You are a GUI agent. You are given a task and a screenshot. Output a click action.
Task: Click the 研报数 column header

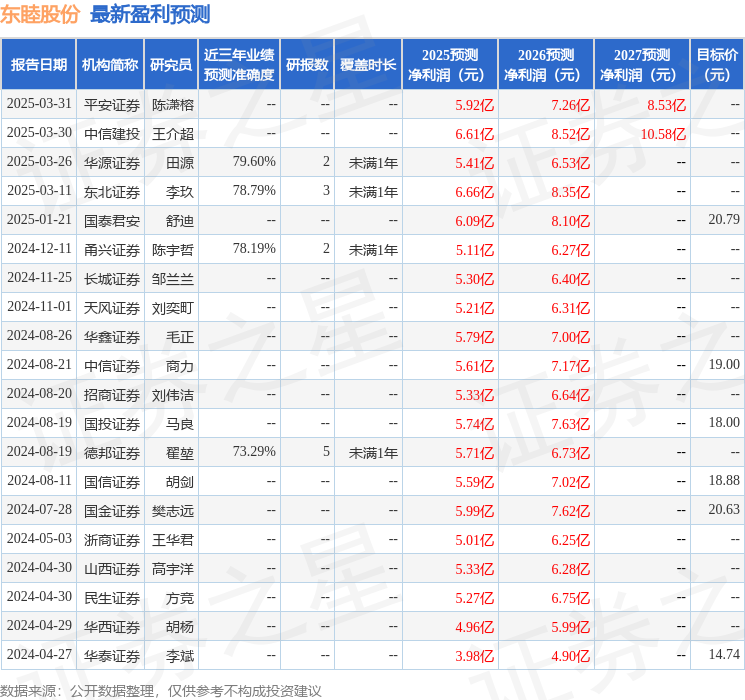tap(307, 65)
